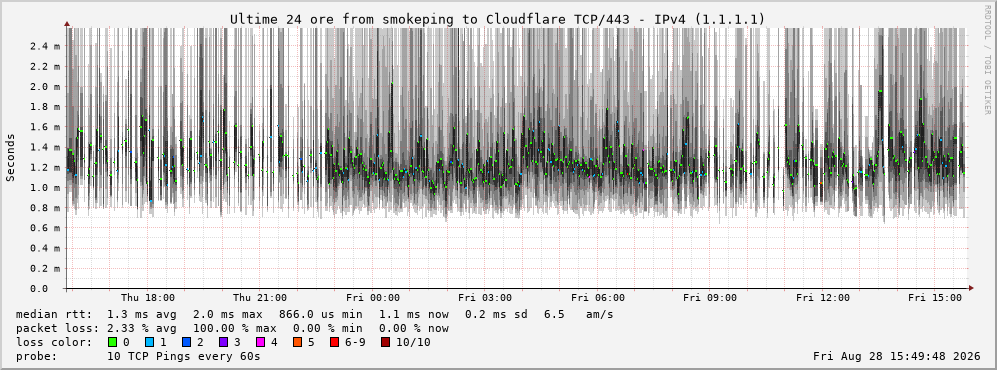Click the Thu 21:00 time axis label
The height and width of the screenshot is (370, 997).
click(260, 298)
